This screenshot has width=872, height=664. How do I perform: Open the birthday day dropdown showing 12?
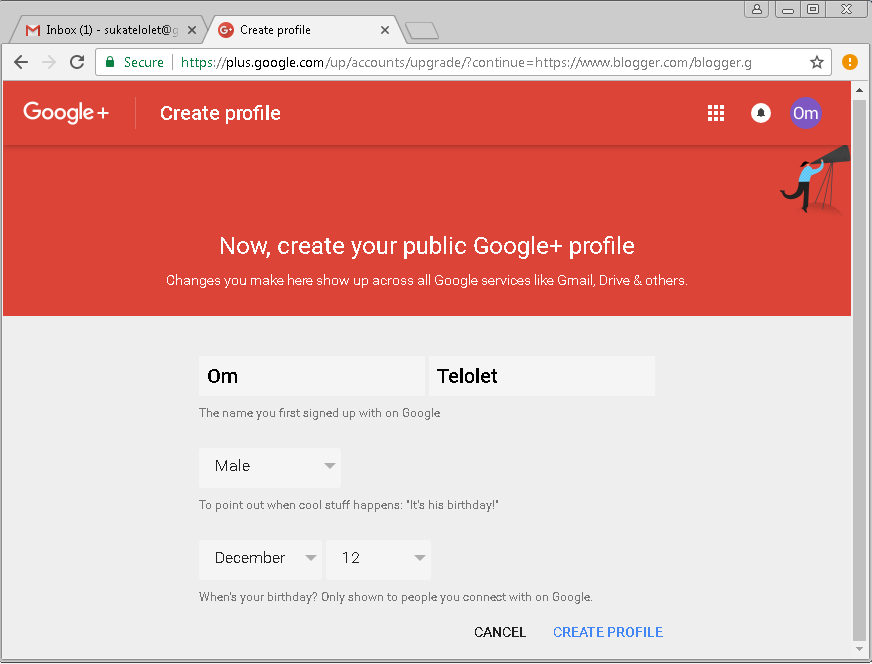click(x=378, y=559)
